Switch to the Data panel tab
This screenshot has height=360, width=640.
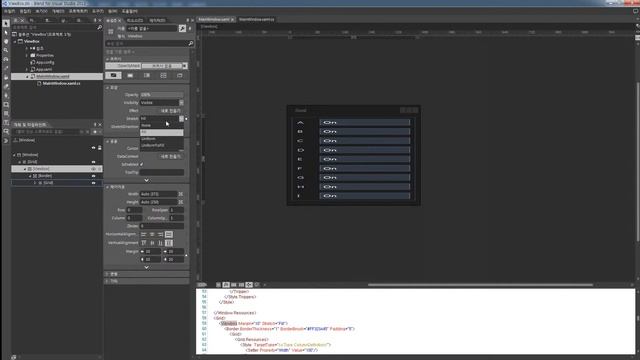(157, 20)
